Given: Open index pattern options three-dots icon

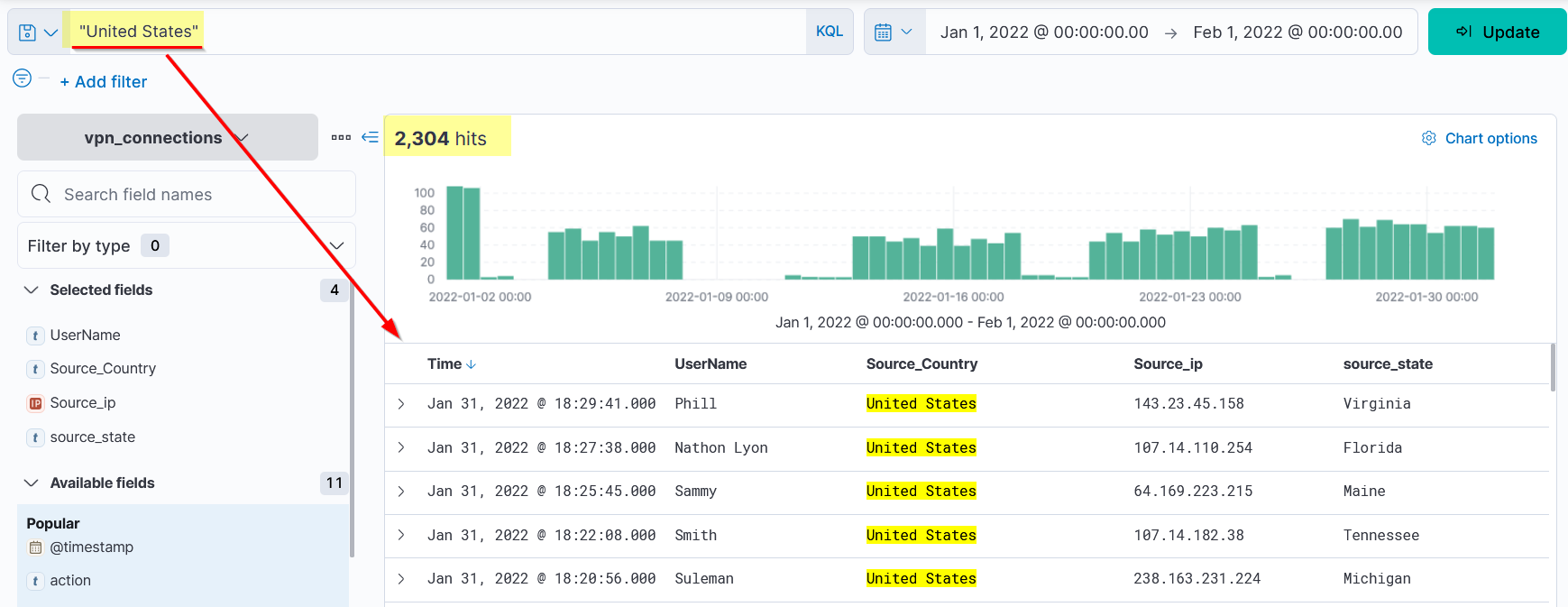Looking at the screenshot, I should click(x=341, y=137).
